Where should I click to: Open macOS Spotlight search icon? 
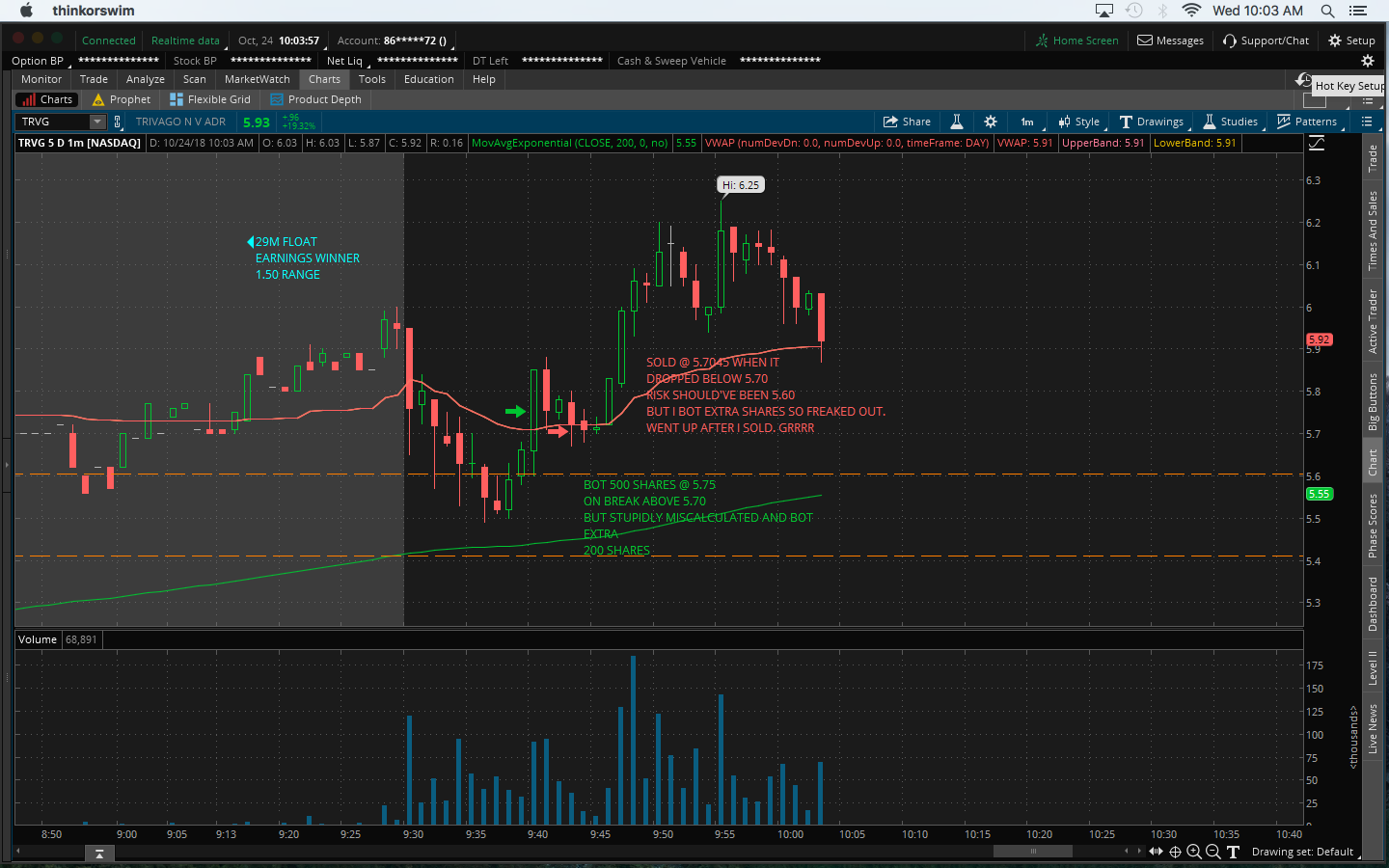tap(1327, 11)
